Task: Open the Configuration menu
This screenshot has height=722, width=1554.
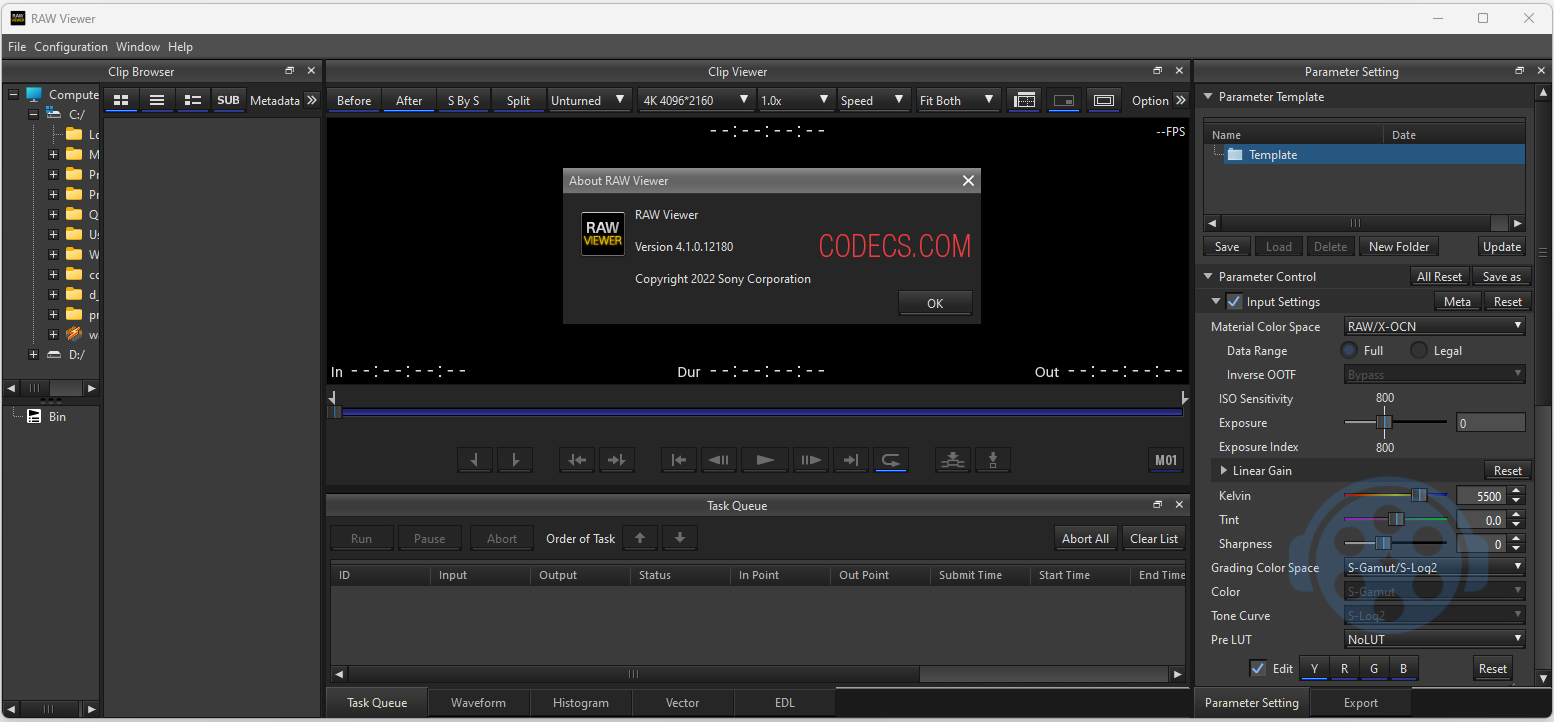Action: click(71, 47)
